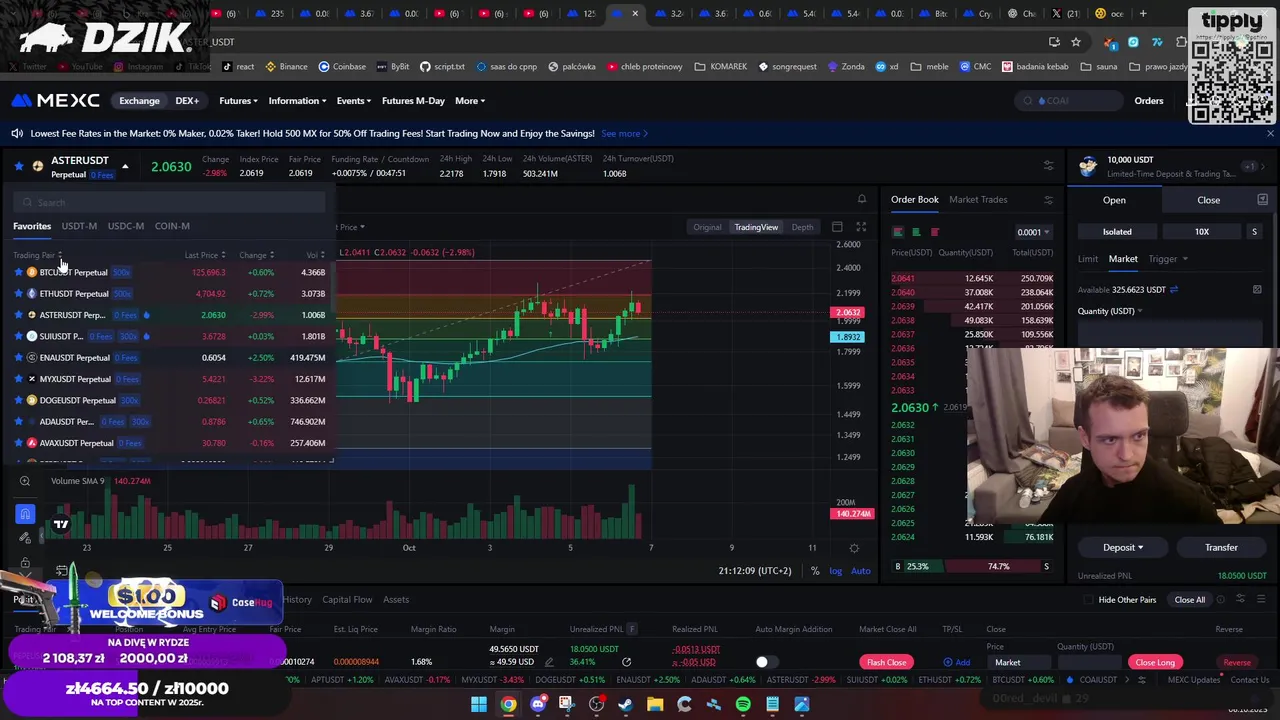Open order book settings sliders icon
Image resolution: width=1280 pixels, height=720 pixels.
point(1048,200)
